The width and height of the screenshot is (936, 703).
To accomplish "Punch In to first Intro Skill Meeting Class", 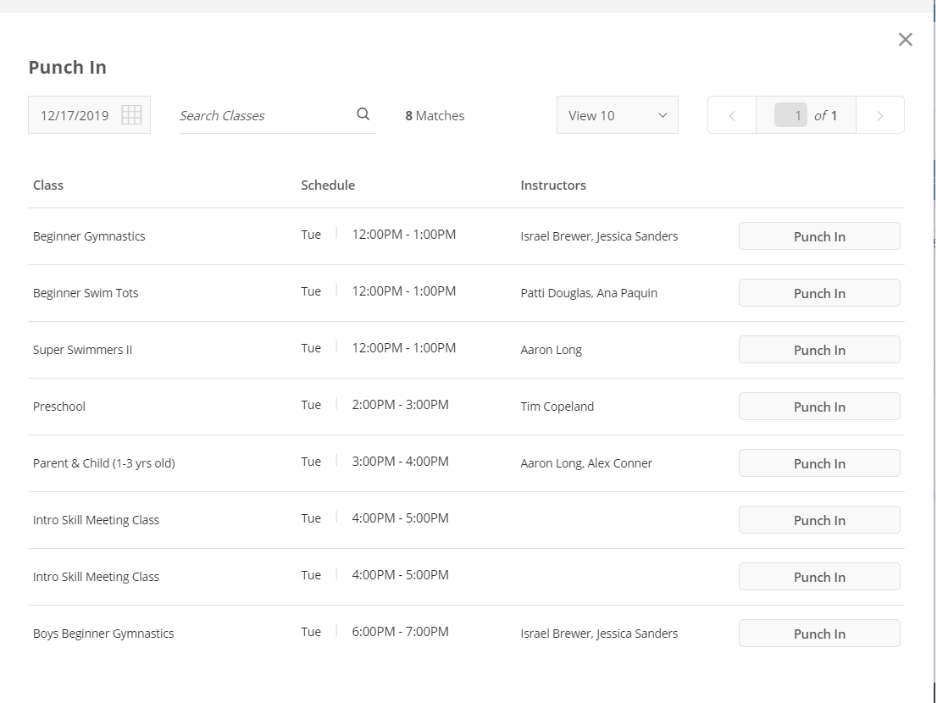I will [x=819, y=520].
